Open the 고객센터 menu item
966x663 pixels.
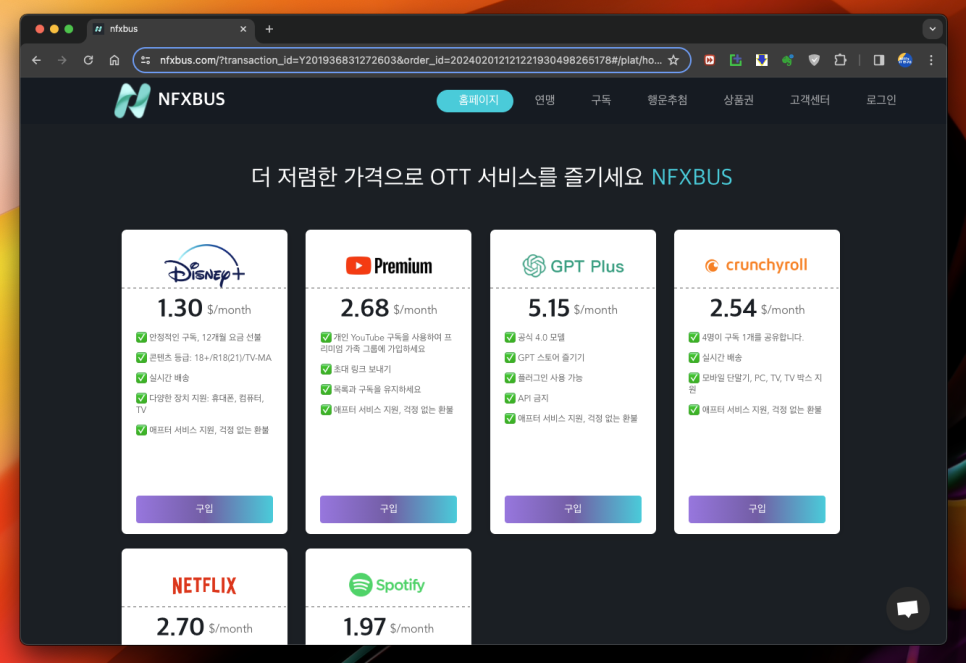click(x=810, y=100)
